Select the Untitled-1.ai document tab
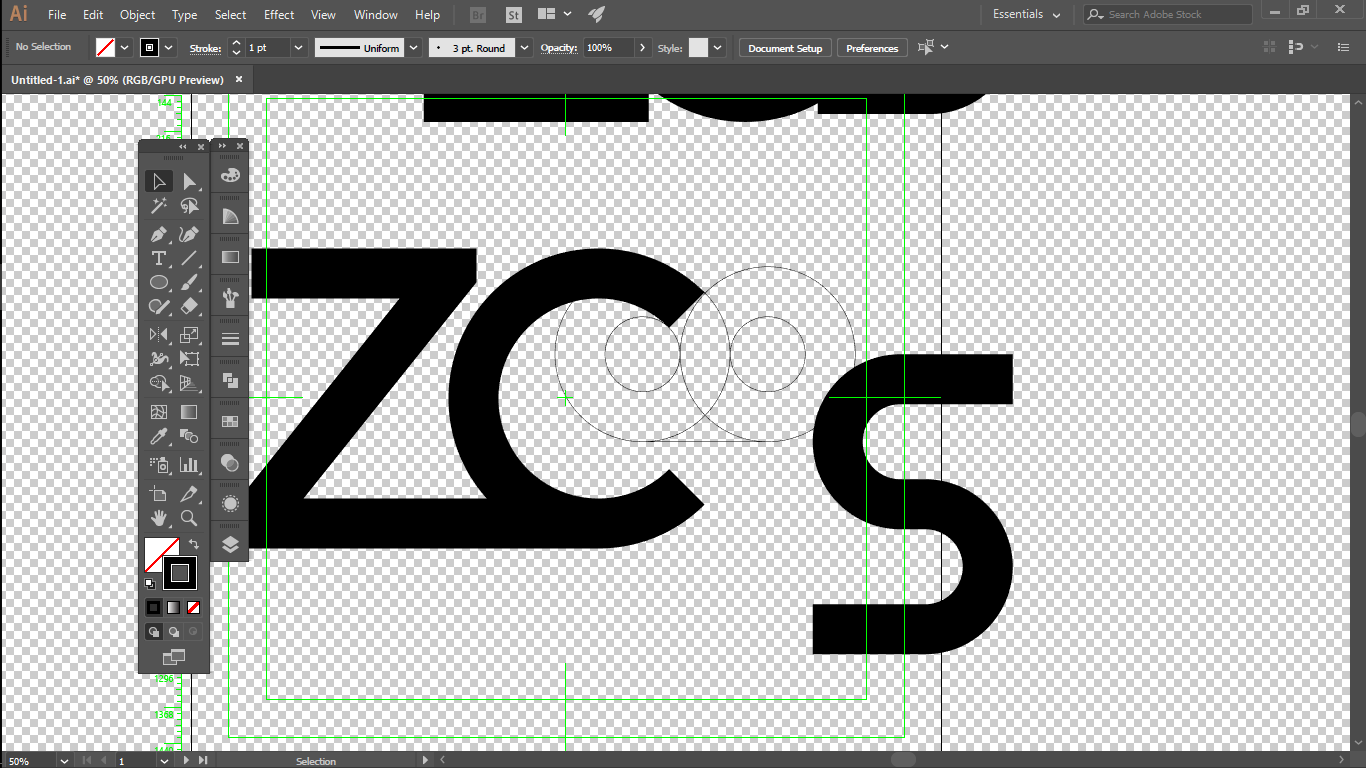 coord(120,79)
